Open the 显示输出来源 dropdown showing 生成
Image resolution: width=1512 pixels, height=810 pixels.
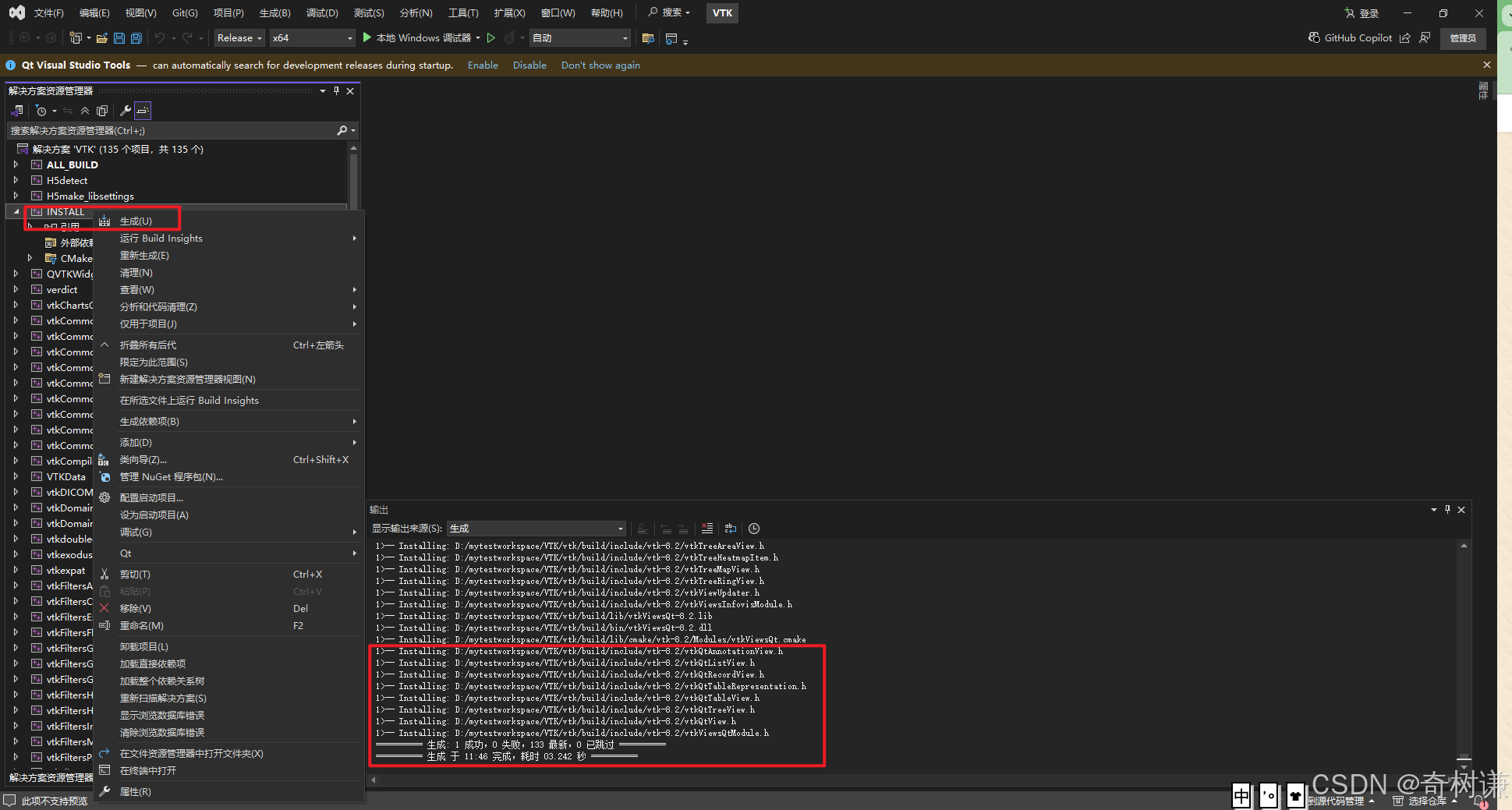(536, 529)
